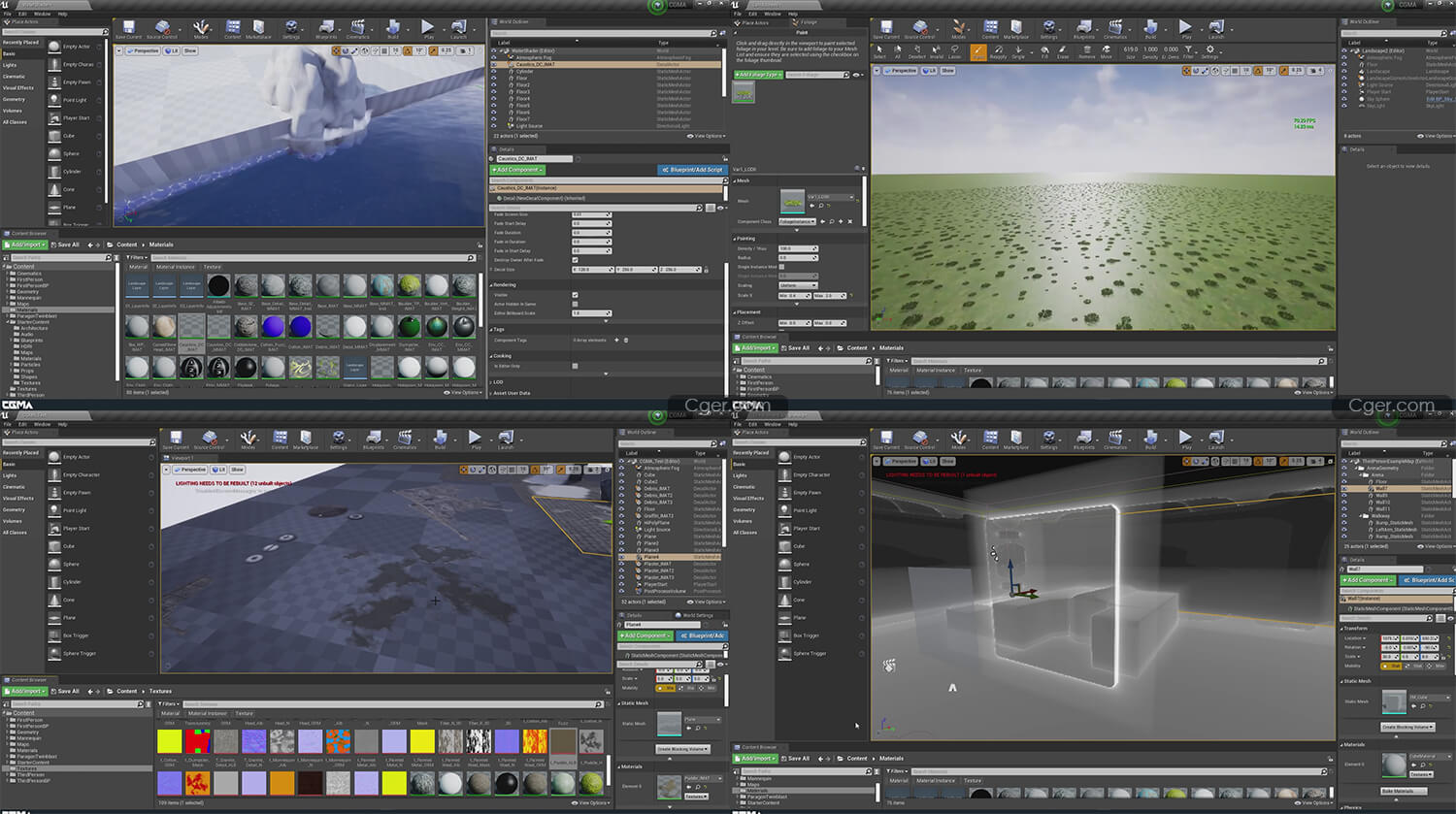
Task: Open foliage Settings icon in top-right editor
Action: [x=1209, y=51]
